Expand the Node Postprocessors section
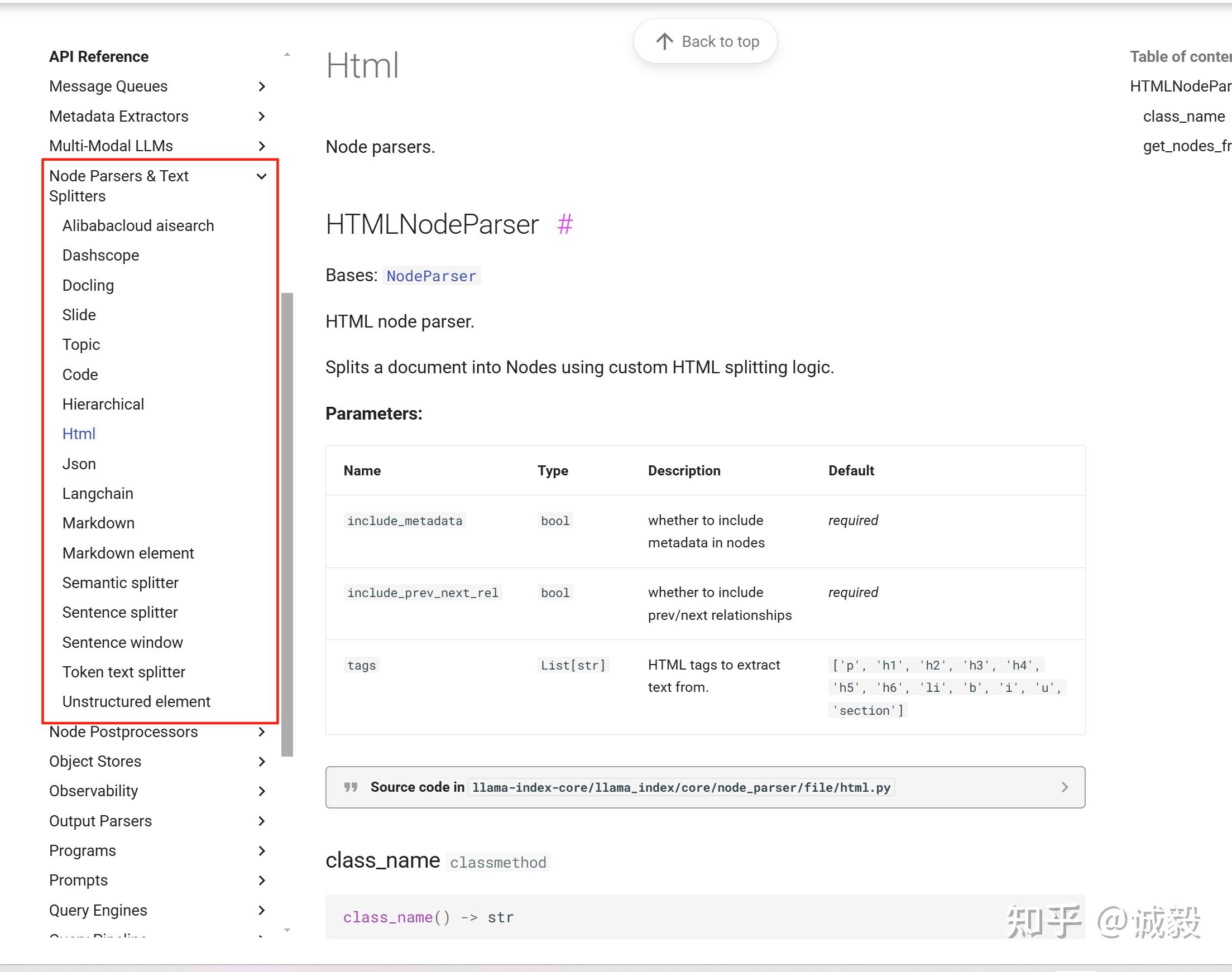The width and height of the screenshot is (1232, 972). click(x=262, y=733)
